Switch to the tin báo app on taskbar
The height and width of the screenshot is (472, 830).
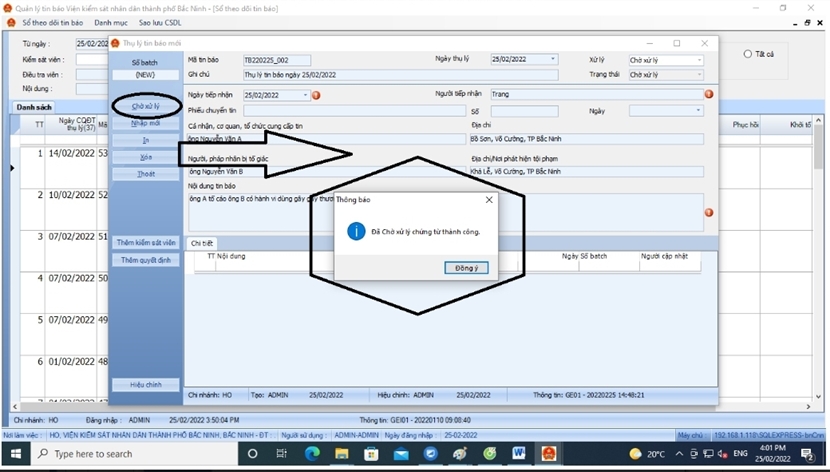click(549, 454)
